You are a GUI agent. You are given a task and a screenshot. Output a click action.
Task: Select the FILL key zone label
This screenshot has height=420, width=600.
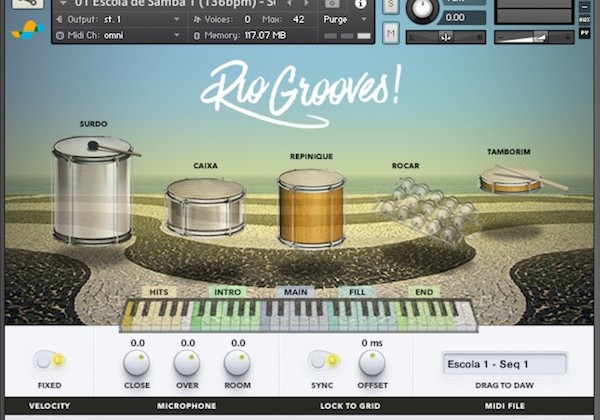pyautogui.click(x=357, y=292)
